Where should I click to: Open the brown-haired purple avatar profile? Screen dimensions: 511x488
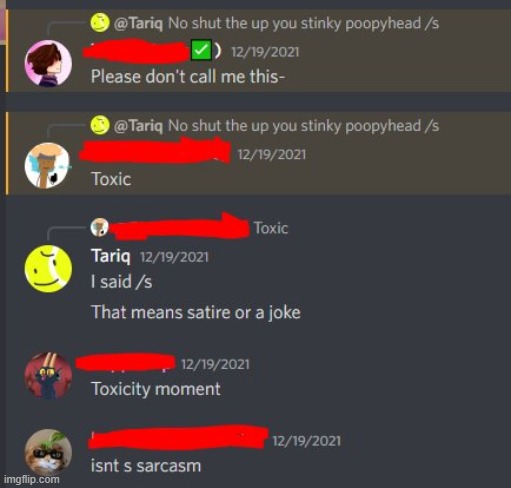tap(48, 63)
